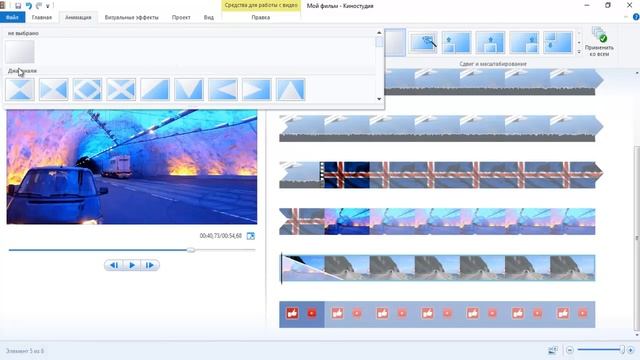The image size is (640, 360).
Task: Pick the diamond-shaped transition
Action: [87, 89]
